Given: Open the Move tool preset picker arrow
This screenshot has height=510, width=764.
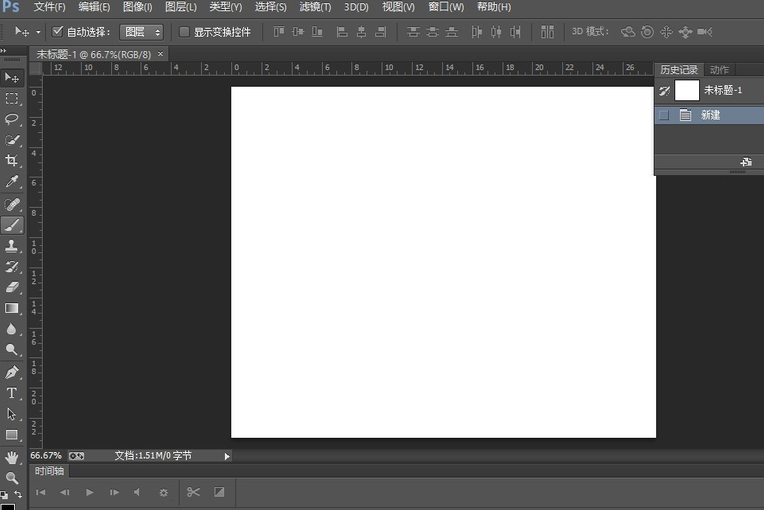Looking at the screenshot, I should click(38, 32).
